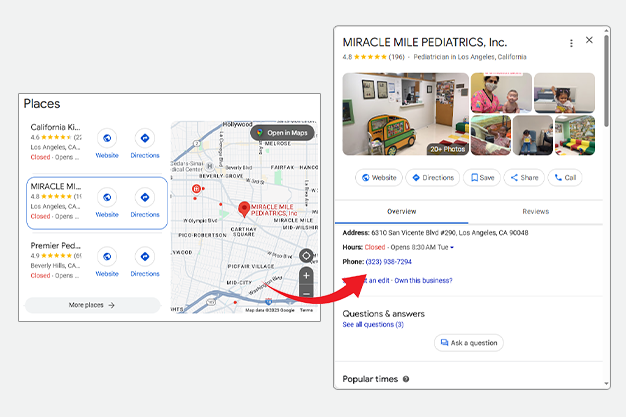Select California Ki... place listing
The width and height of the screenshot is (626, 417).
(x=56, y=142)
